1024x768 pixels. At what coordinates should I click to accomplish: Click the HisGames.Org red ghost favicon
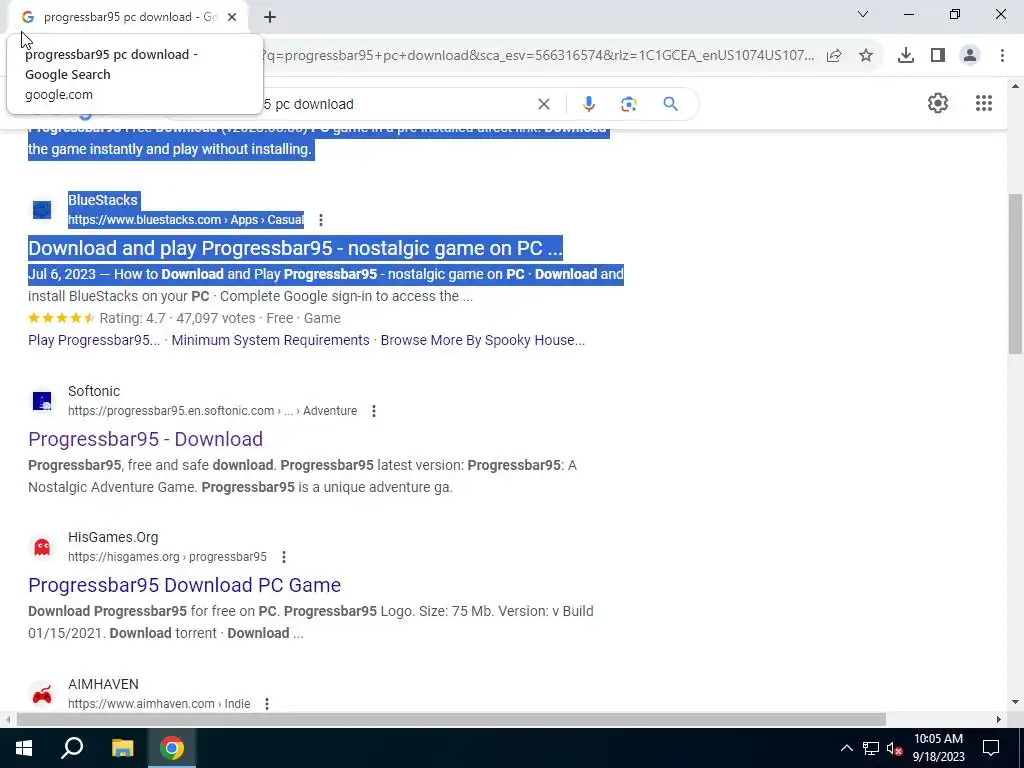point(42,547)
